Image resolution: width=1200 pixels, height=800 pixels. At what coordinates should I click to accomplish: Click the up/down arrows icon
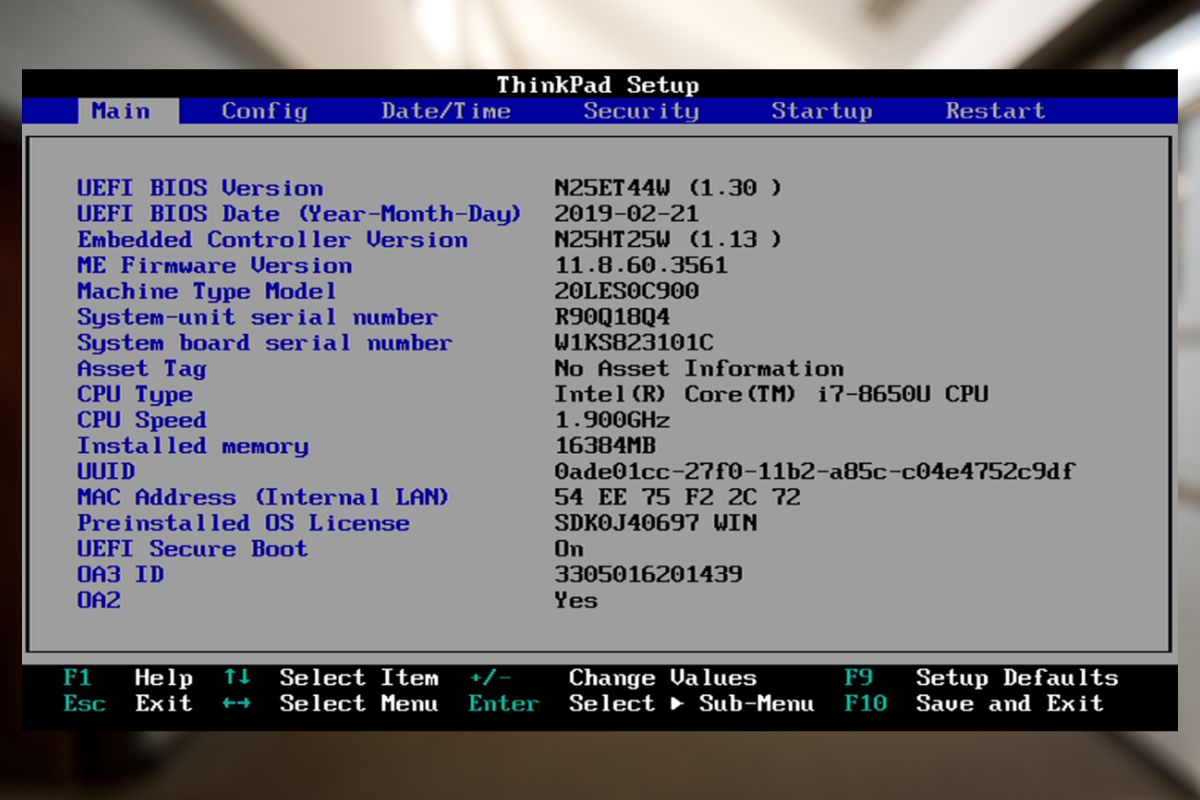tap(236, 678)
